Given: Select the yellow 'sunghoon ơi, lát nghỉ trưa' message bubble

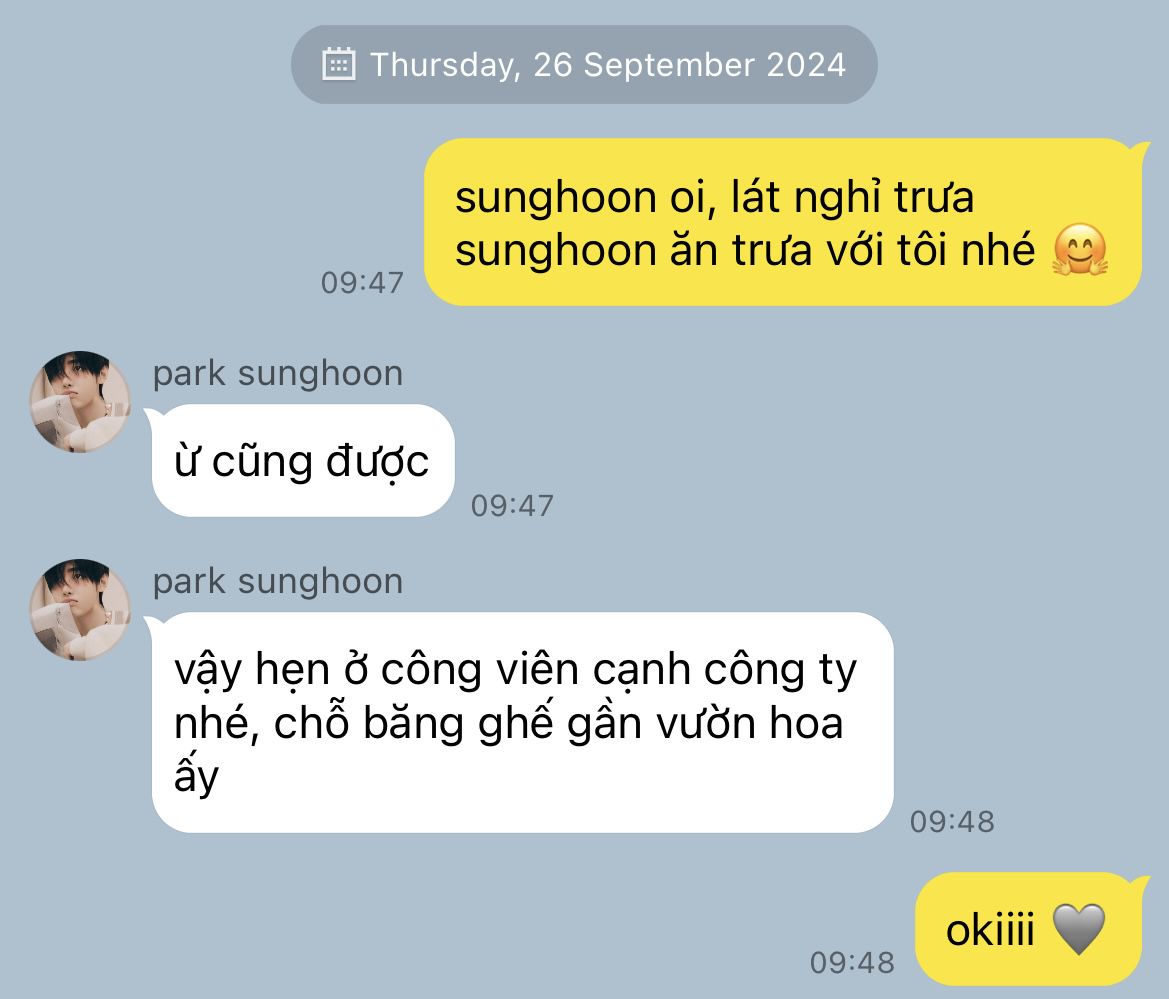Looking at the screenshot, I should tap(784, 222).
